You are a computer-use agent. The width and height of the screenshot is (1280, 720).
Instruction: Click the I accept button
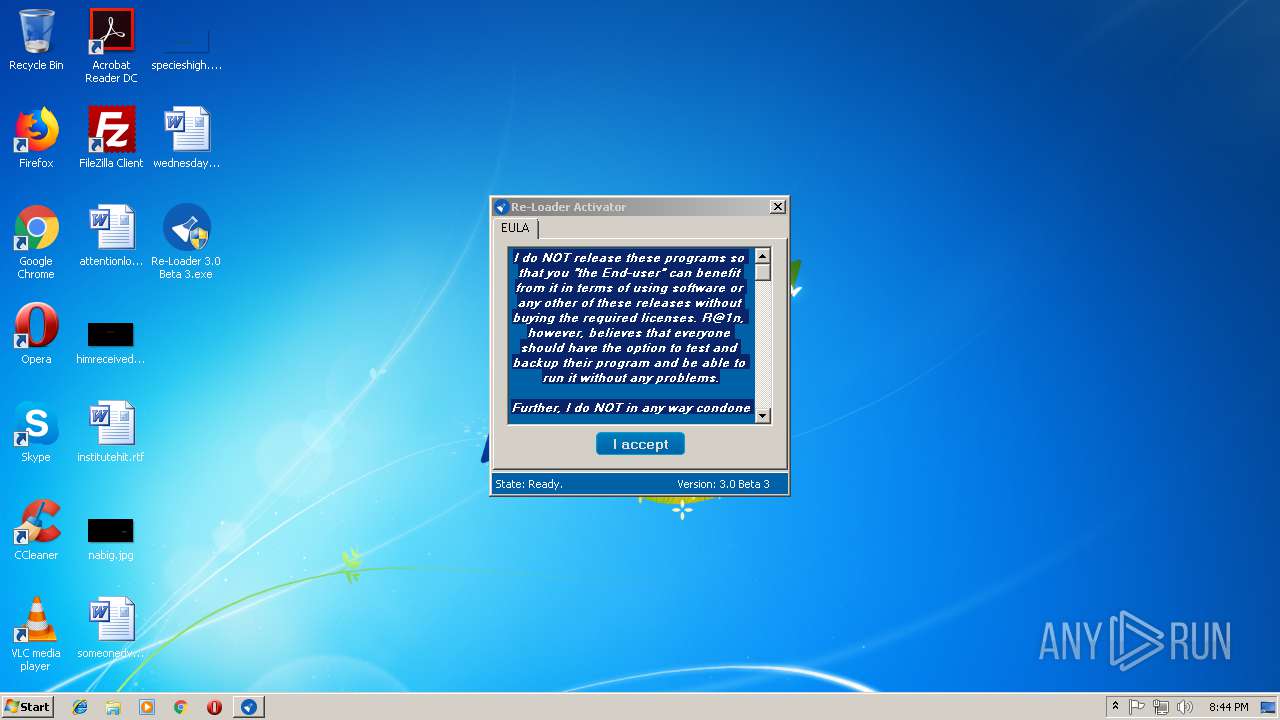click(640, 444)
